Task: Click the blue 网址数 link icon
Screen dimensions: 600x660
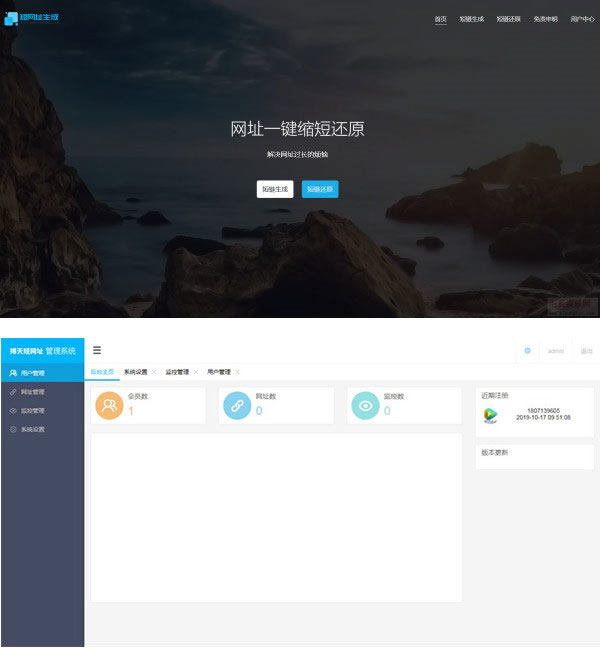Action: coord(236,406)
